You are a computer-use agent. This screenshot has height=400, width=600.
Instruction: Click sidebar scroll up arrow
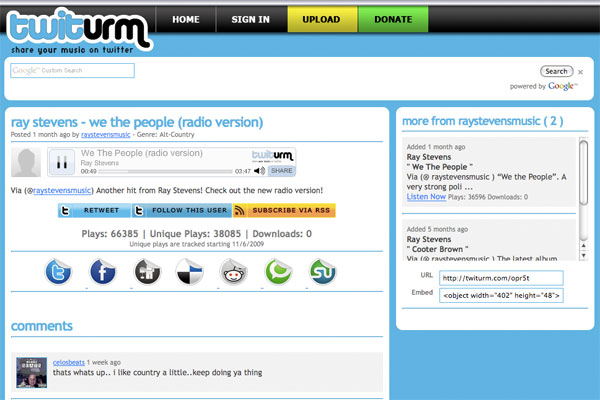click(x=584, y=245)
